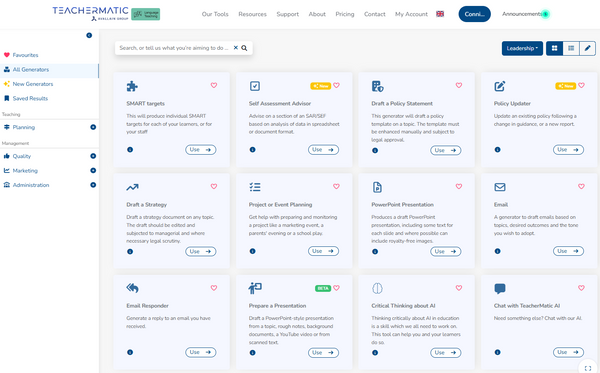The image size is (600, 373).
Task: Toggle heart on PowerPoint Presentation card
Action: (x=459, y=186)
